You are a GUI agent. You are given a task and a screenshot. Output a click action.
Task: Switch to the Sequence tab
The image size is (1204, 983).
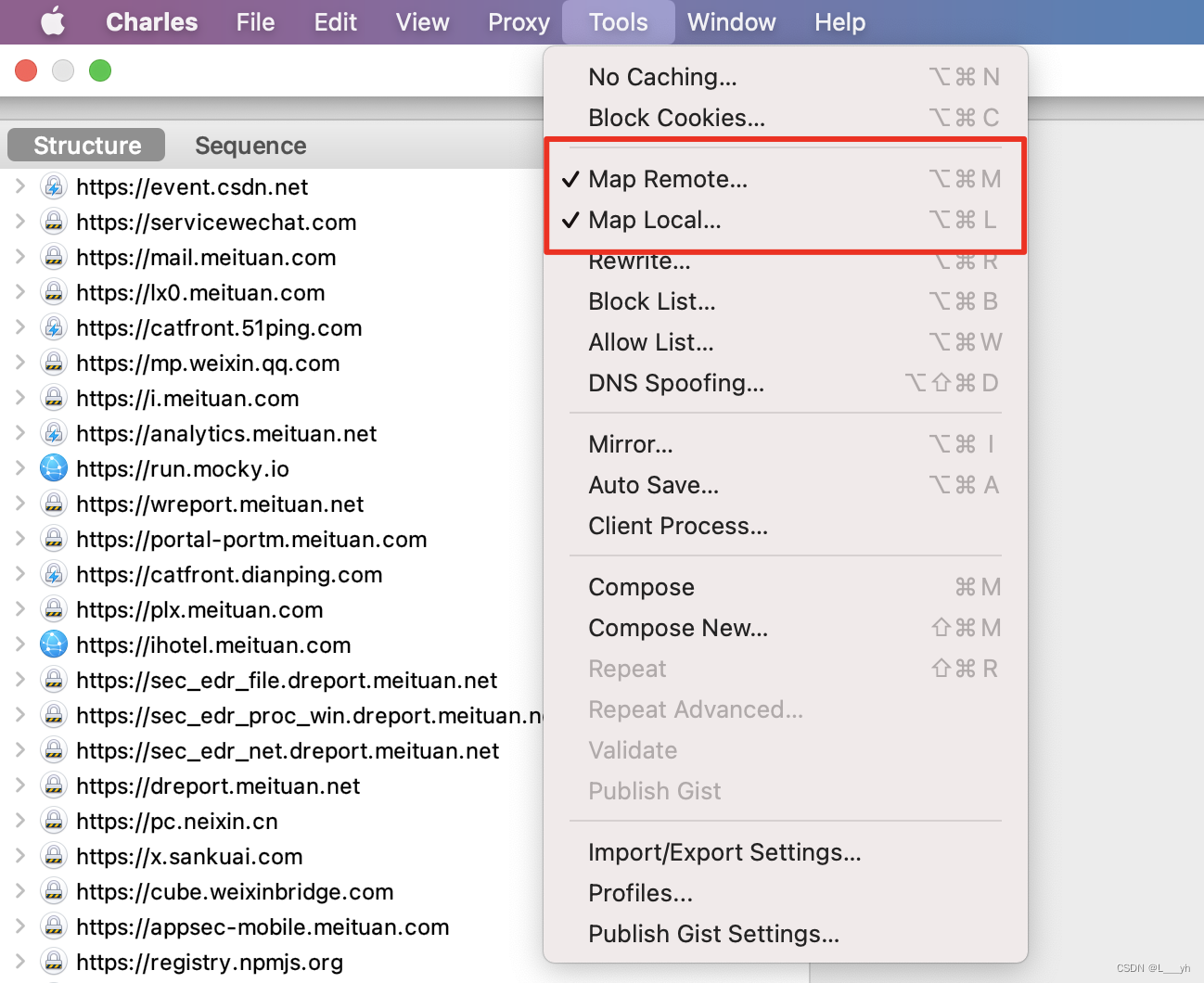[x=250, y=146]
